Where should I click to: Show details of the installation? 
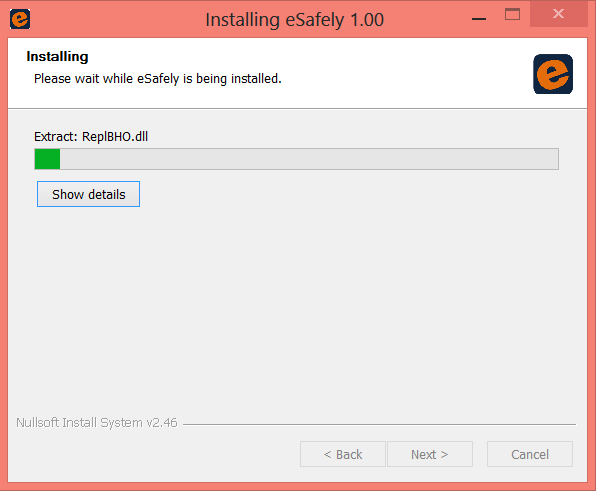point(89,194)
